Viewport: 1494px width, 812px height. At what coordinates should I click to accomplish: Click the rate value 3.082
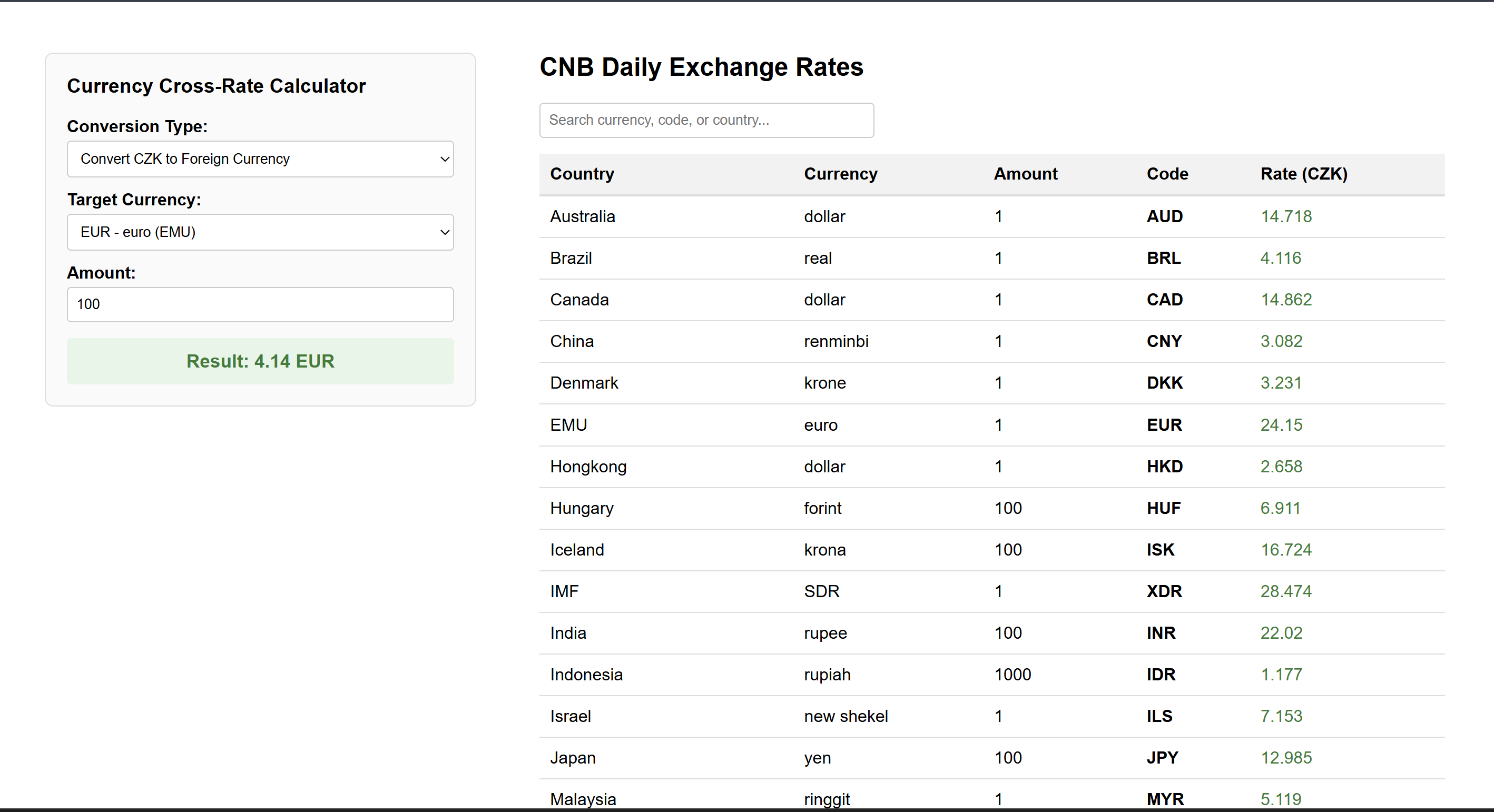click(1281, 341)
